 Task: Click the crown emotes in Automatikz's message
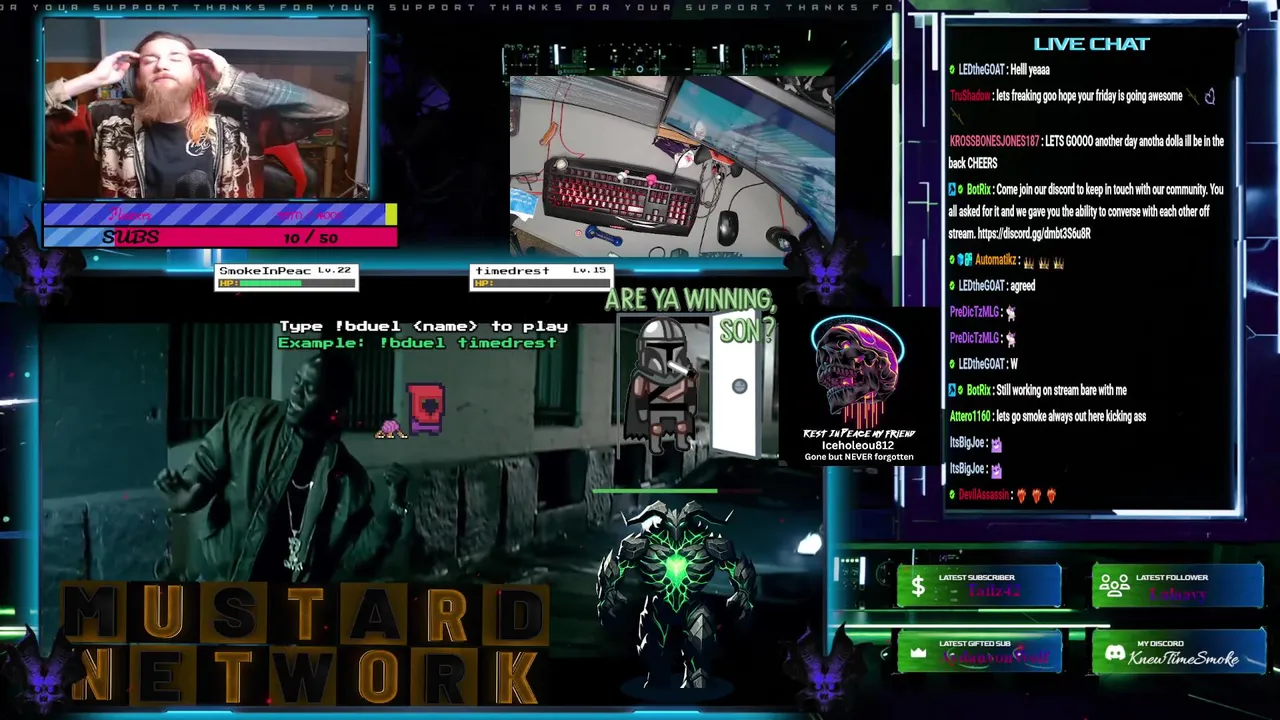[1043, 261]
